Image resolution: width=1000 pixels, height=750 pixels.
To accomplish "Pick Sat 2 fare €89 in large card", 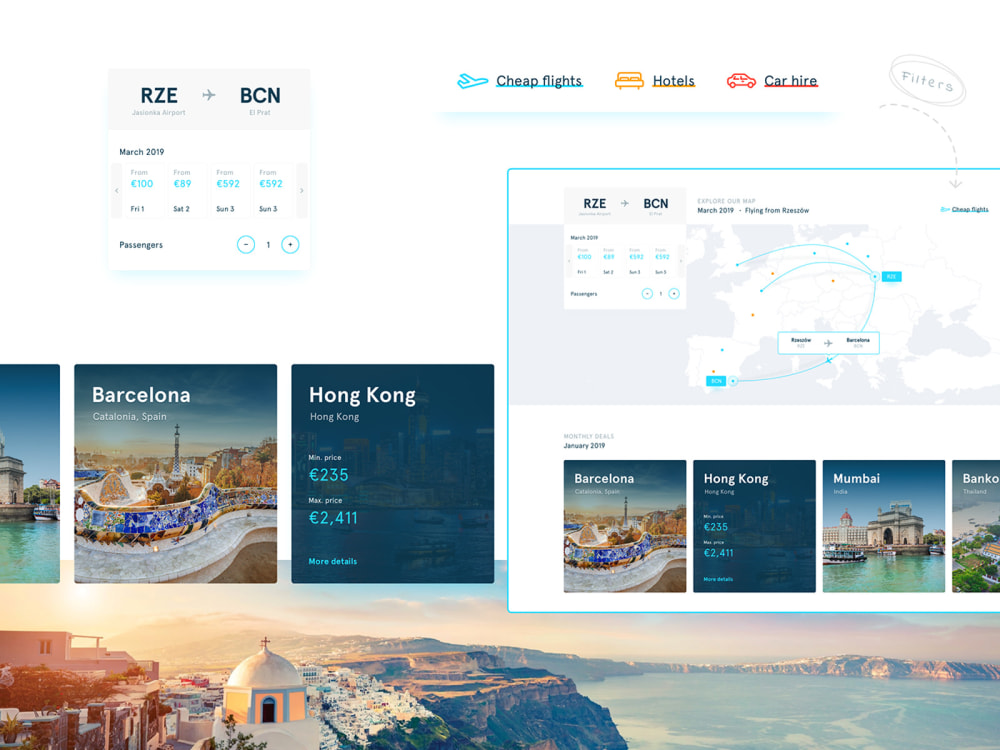I will (x=186, y=191).
